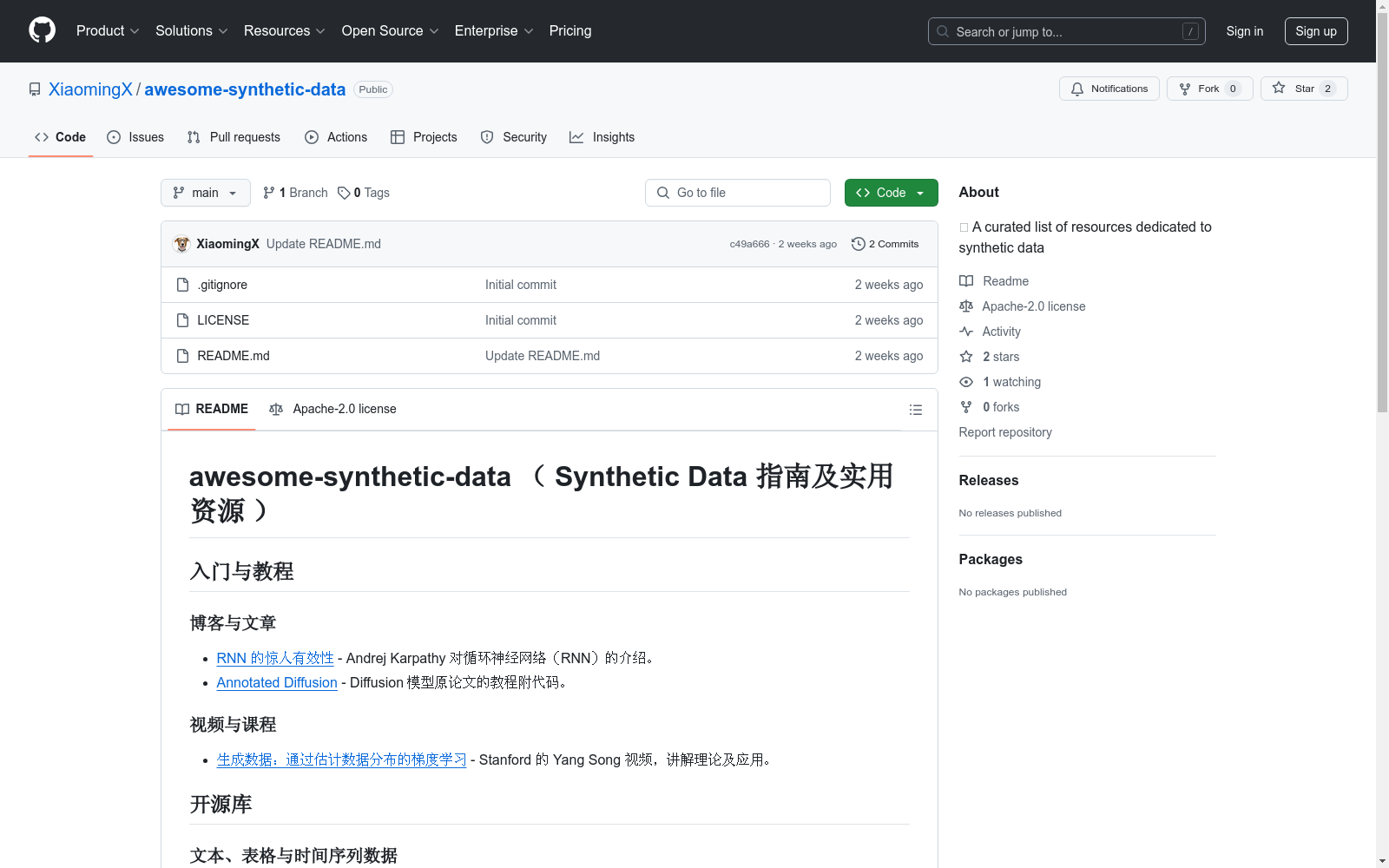The height and width of the screenshot is (868, 1389).
Task: Open the Packages heading link
Action: pos(991,559)
